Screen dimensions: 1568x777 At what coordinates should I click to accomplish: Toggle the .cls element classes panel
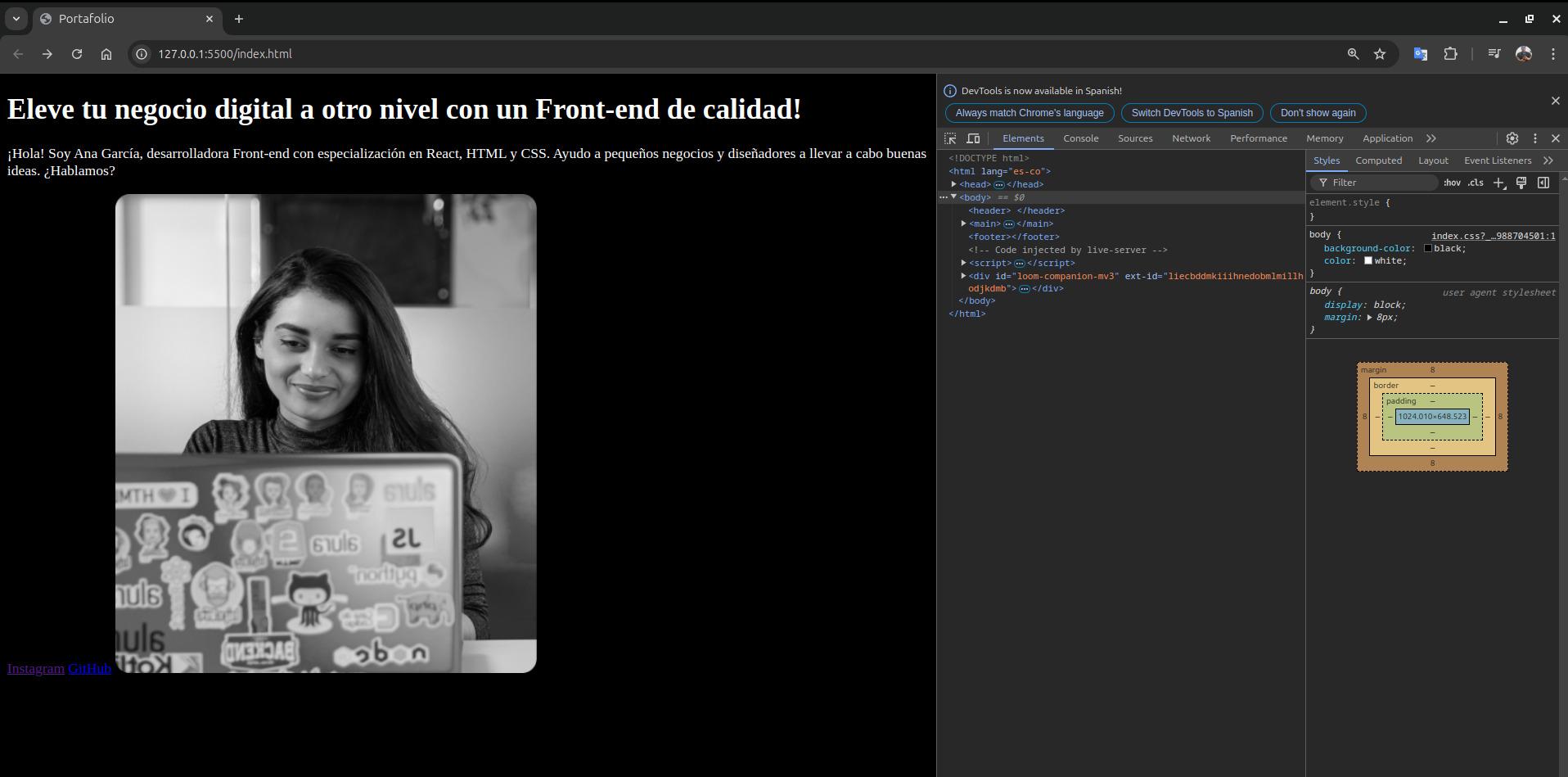click(x=1476, y=183)
